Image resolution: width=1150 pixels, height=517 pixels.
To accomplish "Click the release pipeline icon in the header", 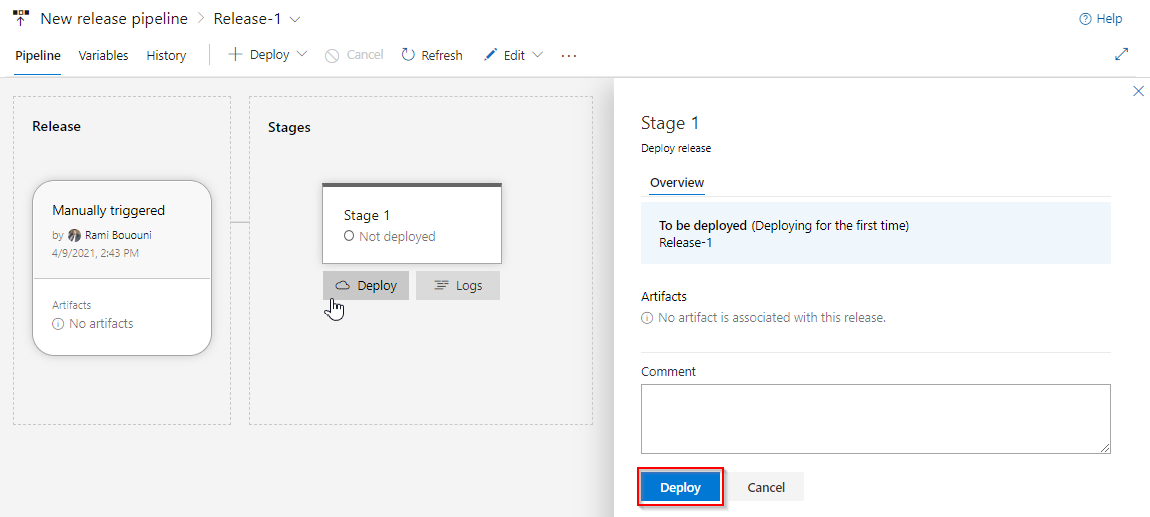I will click(x=21, y=19).
